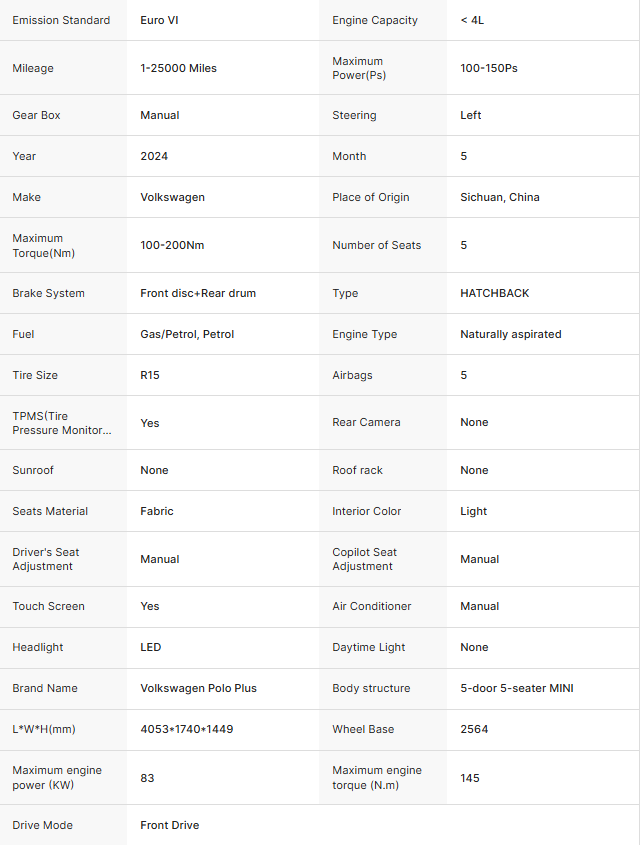Click the 1-25000 Miles value
641x845 pixels.
[178, 68]
